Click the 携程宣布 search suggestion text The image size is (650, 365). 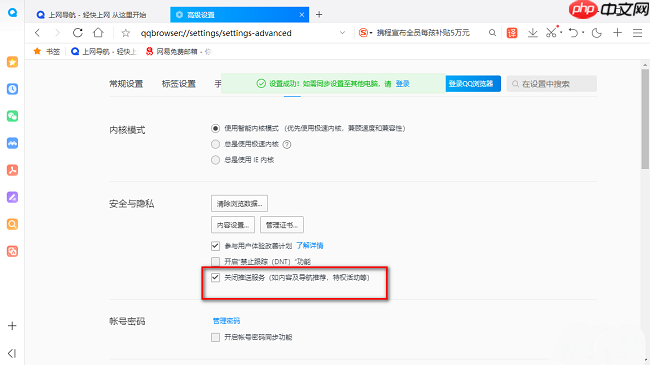point(423,33)
